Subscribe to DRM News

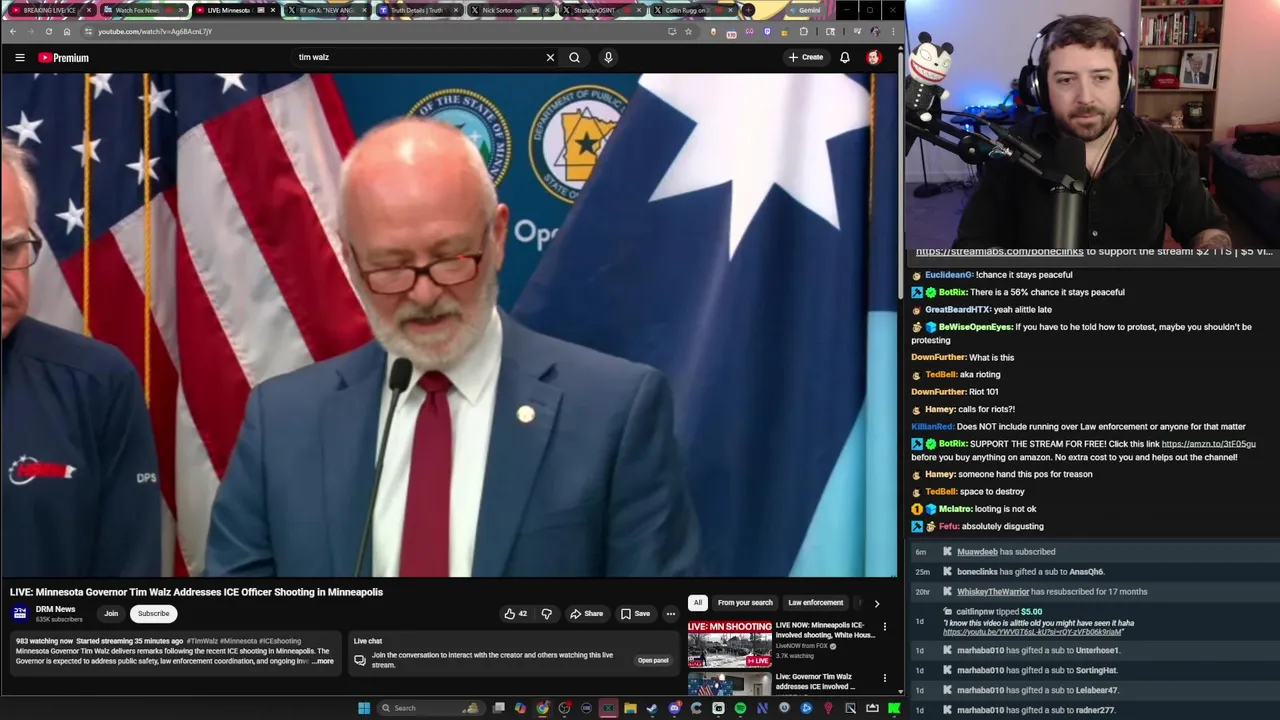pyautogui.click(x=153, y=614)
